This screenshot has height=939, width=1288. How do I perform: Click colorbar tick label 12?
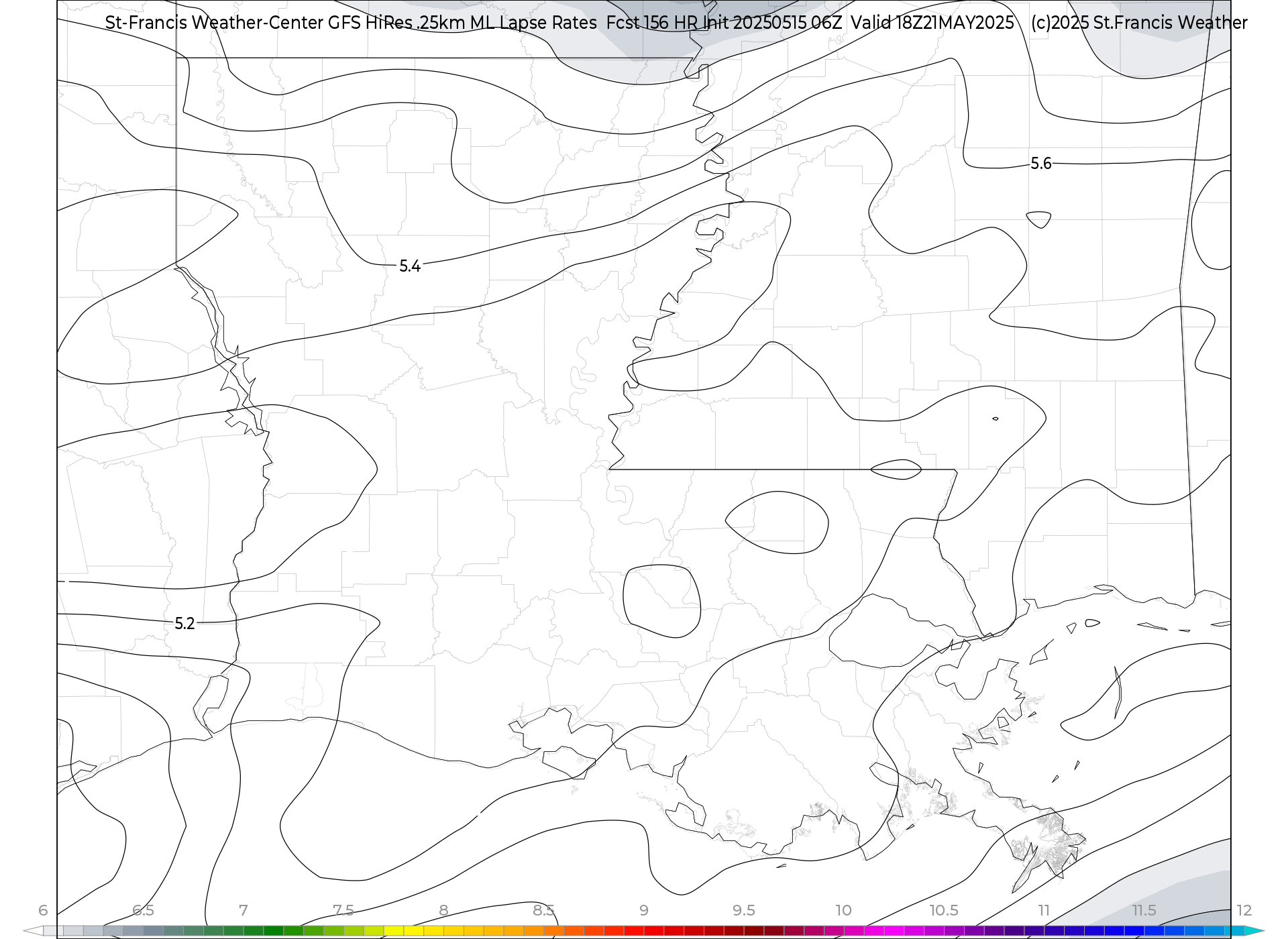tap(1244, 910)
